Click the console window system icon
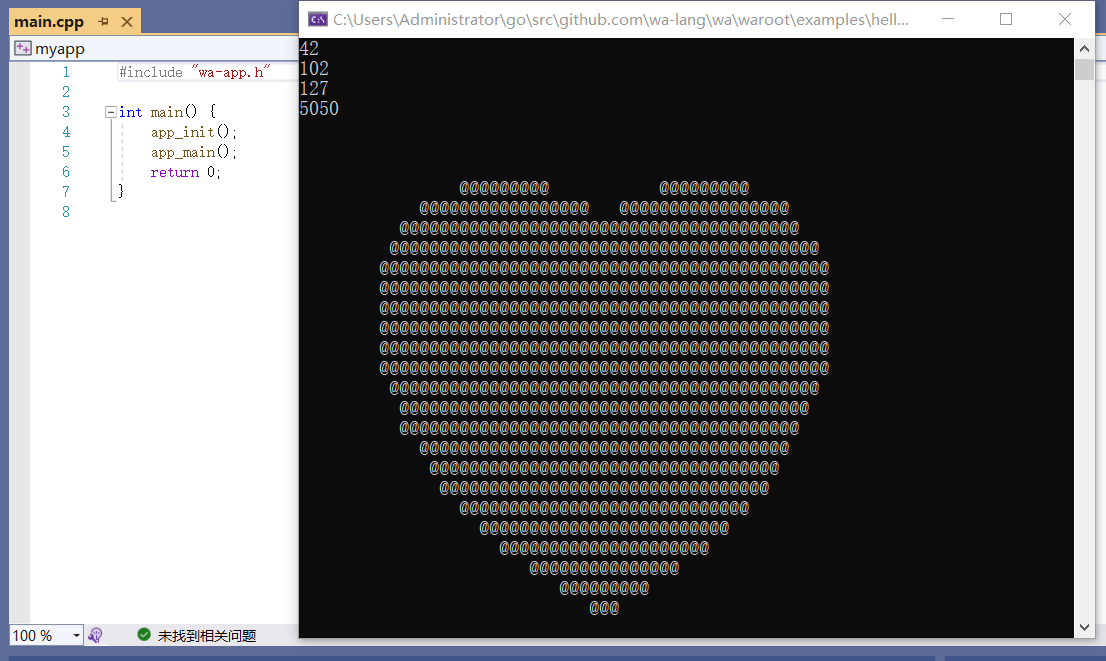This screenshot has width=1106, height=661. click(x=318, y=20)
